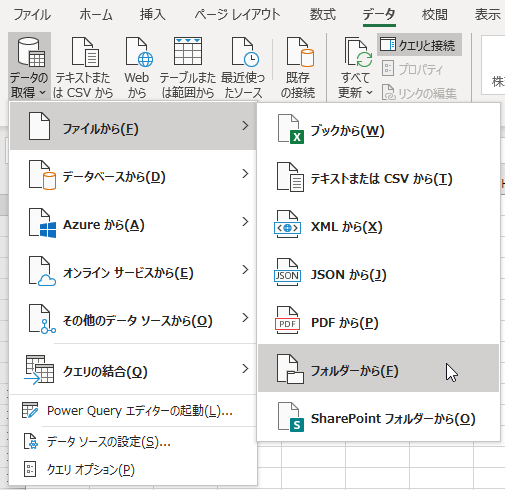
Task: Expand the Azure から(A) submenu arrow
Action: 245,222
